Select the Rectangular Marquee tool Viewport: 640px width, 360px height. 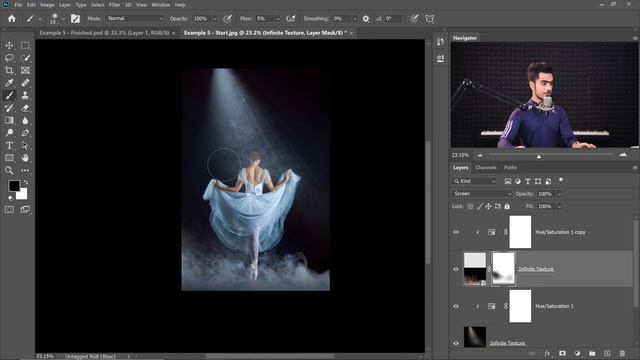[25, 45]
